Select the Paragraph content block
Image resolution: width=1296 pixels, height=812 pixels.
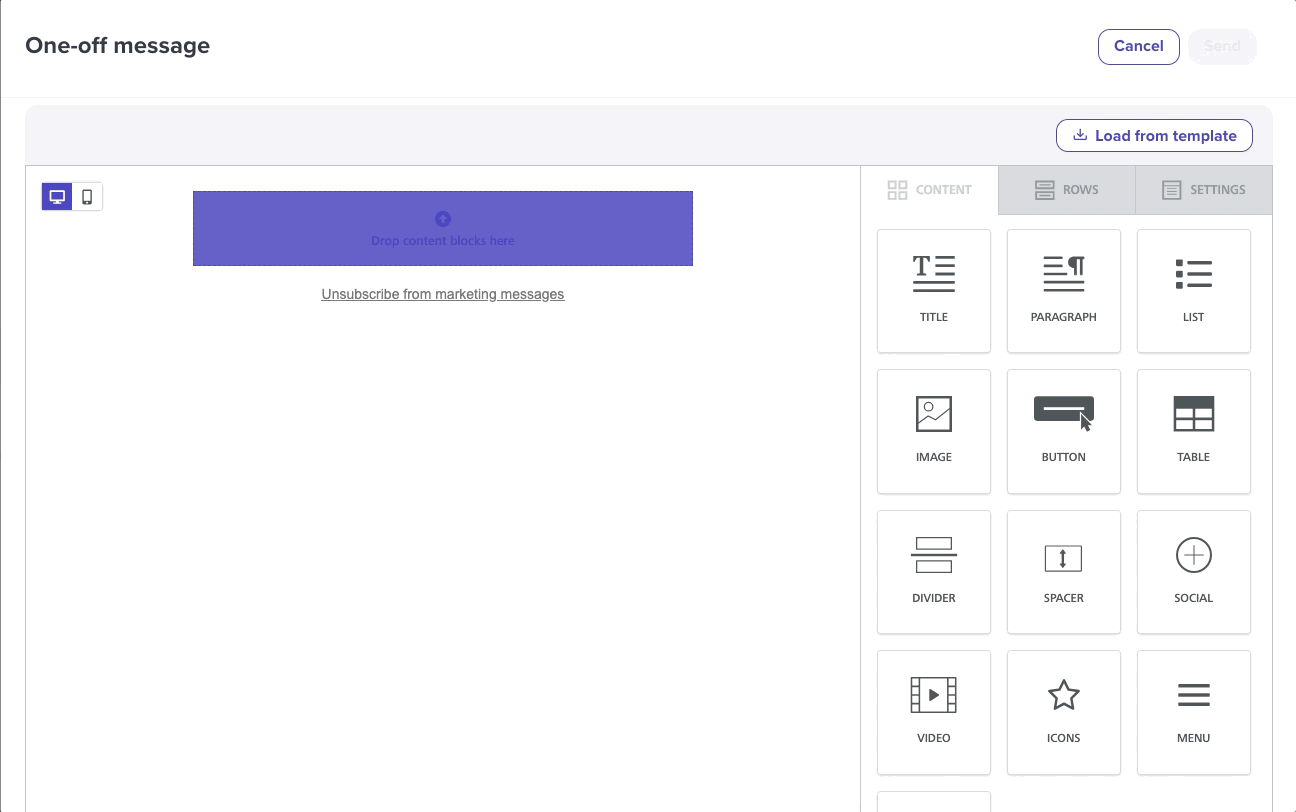1063,290
